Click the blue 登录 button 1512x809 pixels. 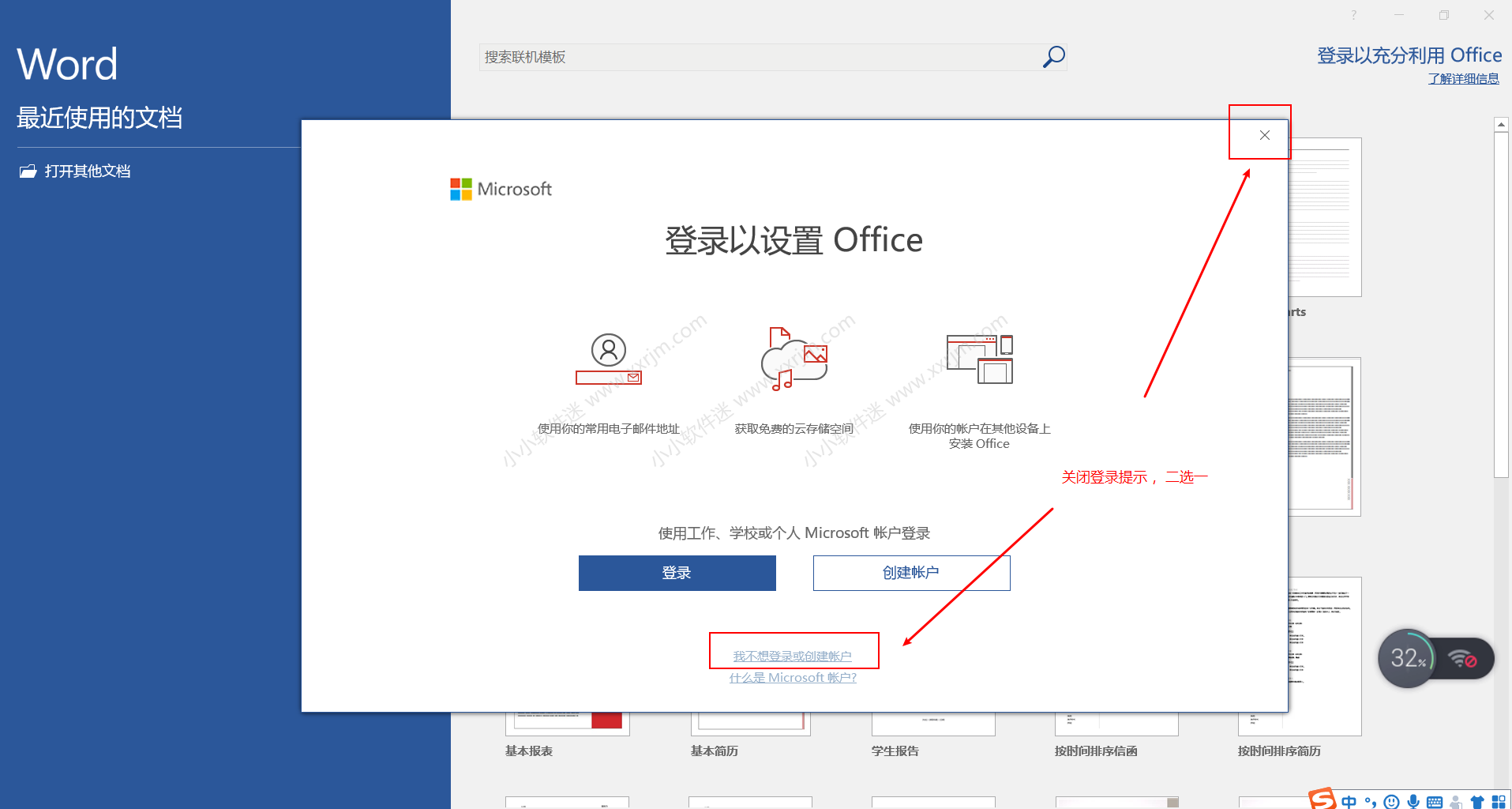coord(677,573)
